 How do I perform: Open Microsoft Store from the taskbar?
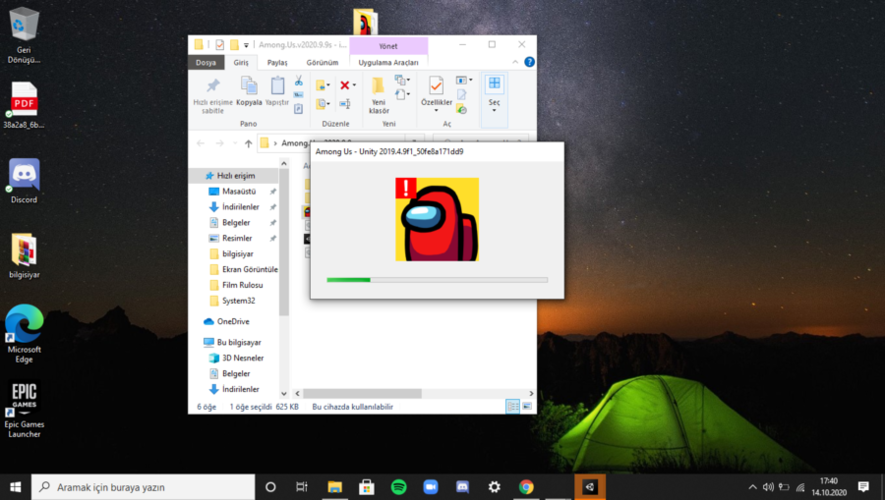pyautogui.click(x=367, y=487)
